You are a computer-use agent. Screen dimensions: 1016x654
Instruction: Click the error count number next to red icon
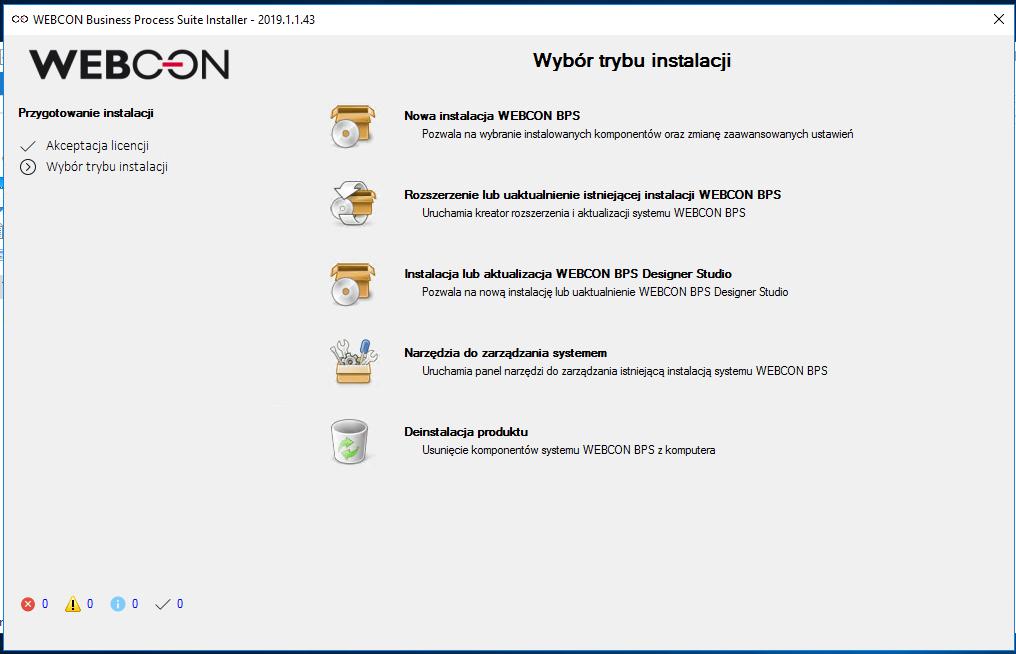pyautogui.click(x=45, y=604)
